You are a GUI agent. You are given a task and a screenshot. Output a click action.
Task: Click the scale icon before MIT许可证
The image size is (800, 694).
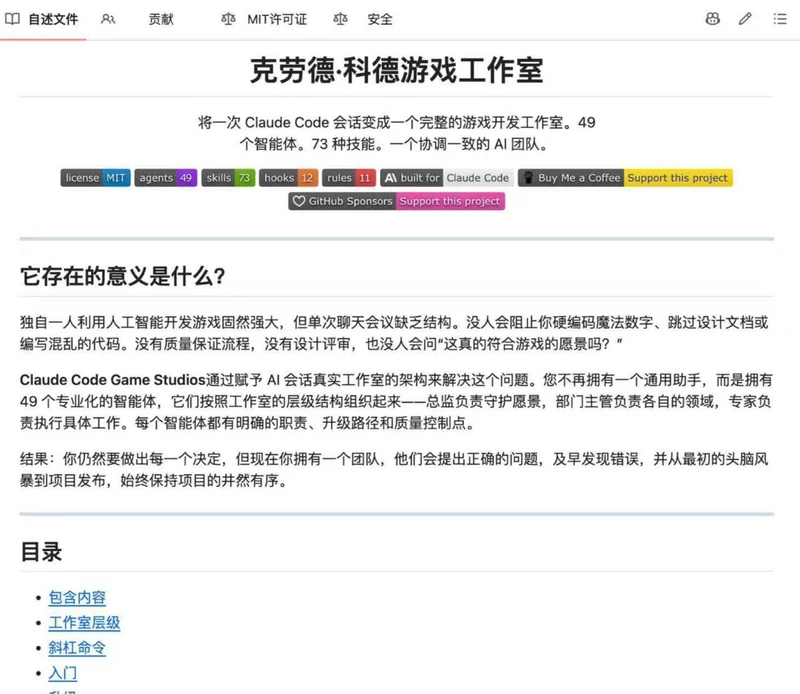point(228,19)
